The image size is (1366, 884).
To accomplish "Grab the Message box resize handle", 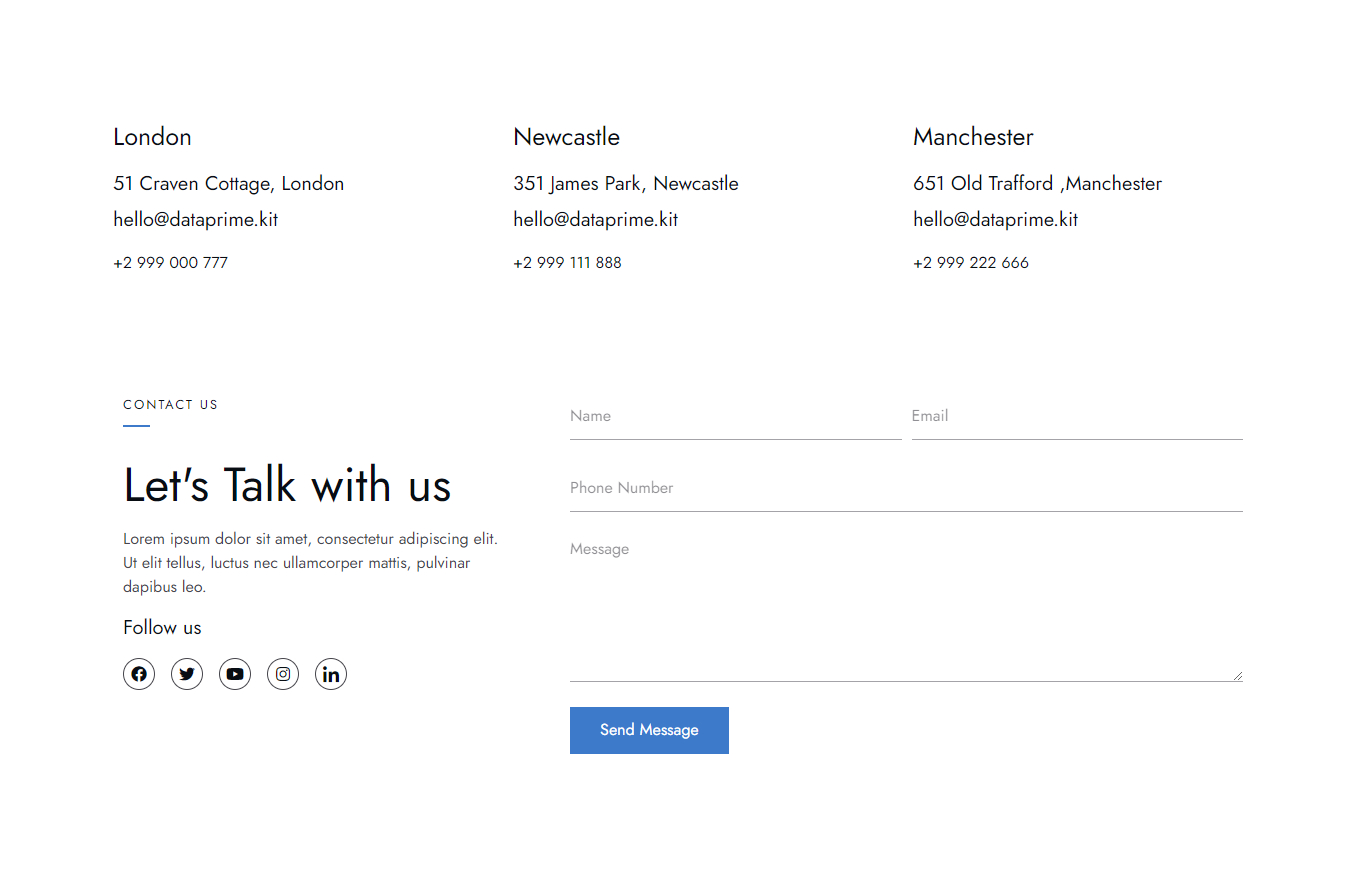I will point(1237,676).
